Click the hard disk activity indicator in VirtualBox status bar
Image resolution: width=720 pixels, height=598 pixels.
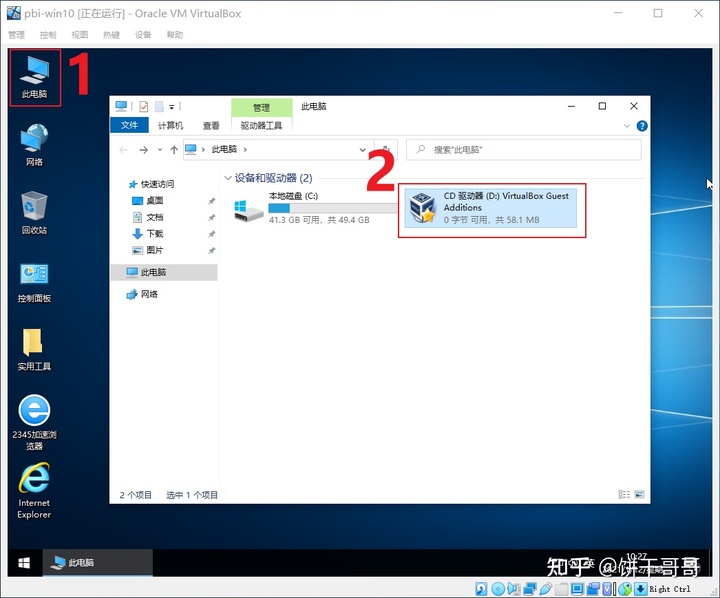481,589
